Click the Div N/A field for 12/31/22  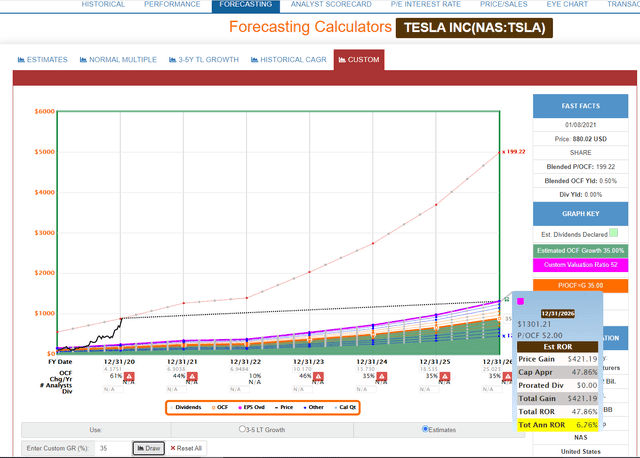point(240,389)
